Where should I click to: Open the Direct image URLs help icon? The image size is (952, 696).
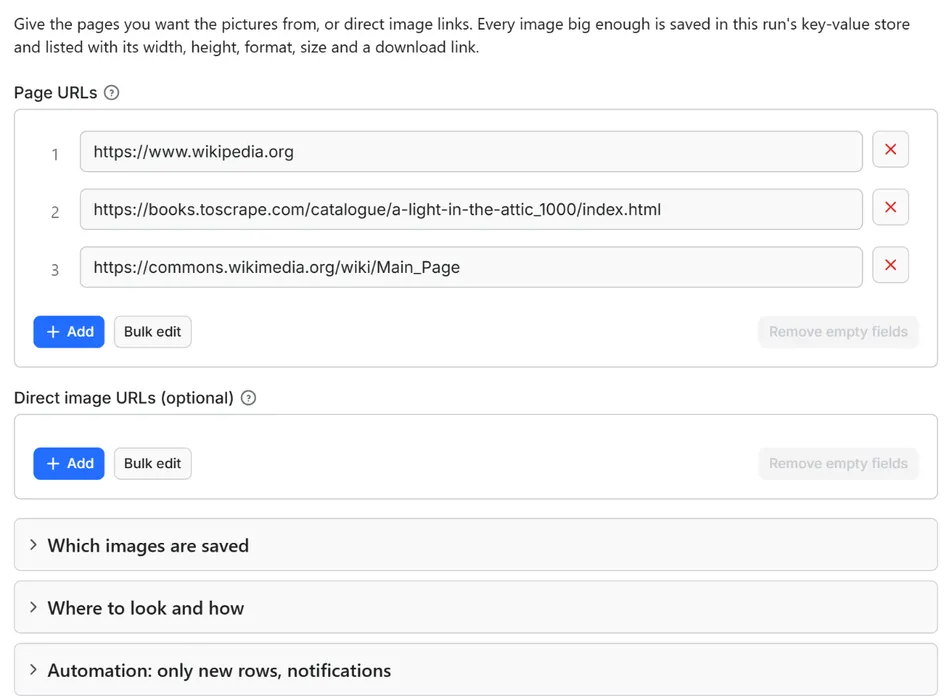(x=248, y=398)
